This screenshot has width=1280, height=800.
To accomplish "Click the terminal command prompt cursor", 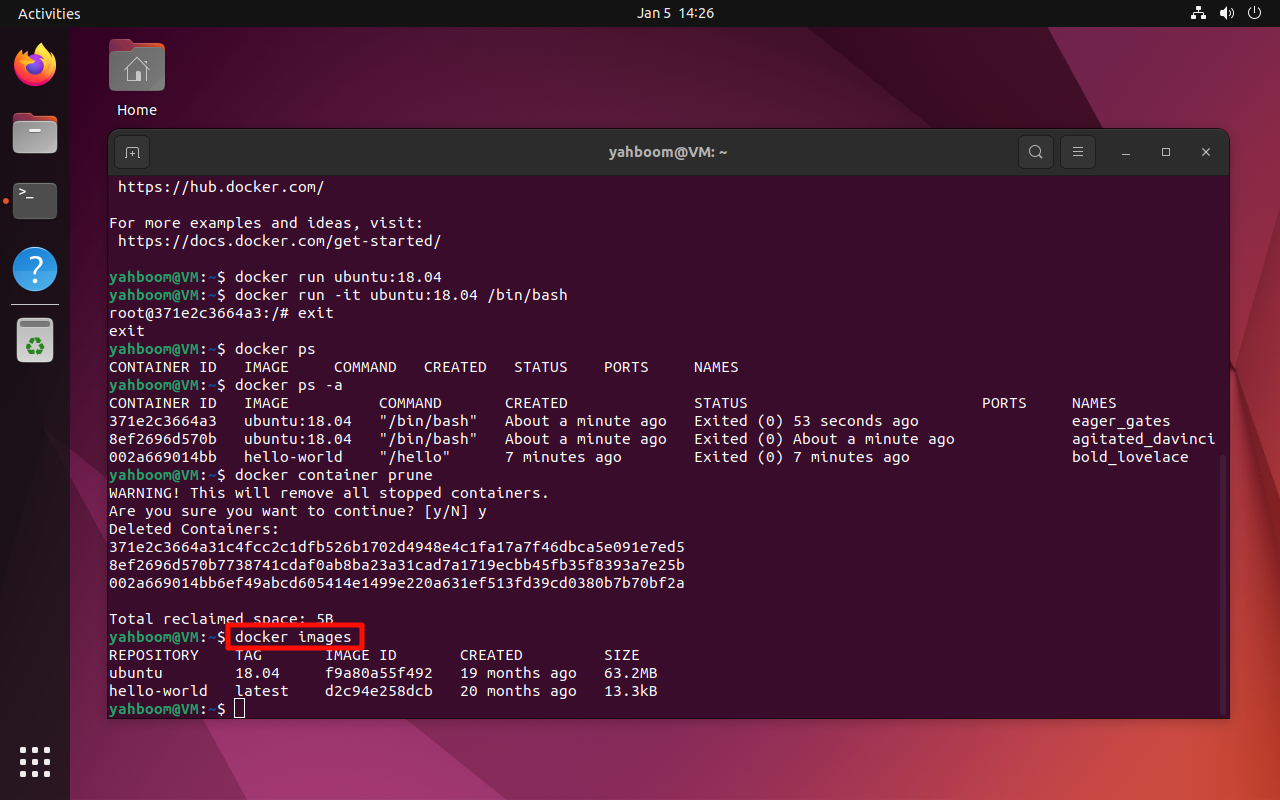I will click(239, 708).
